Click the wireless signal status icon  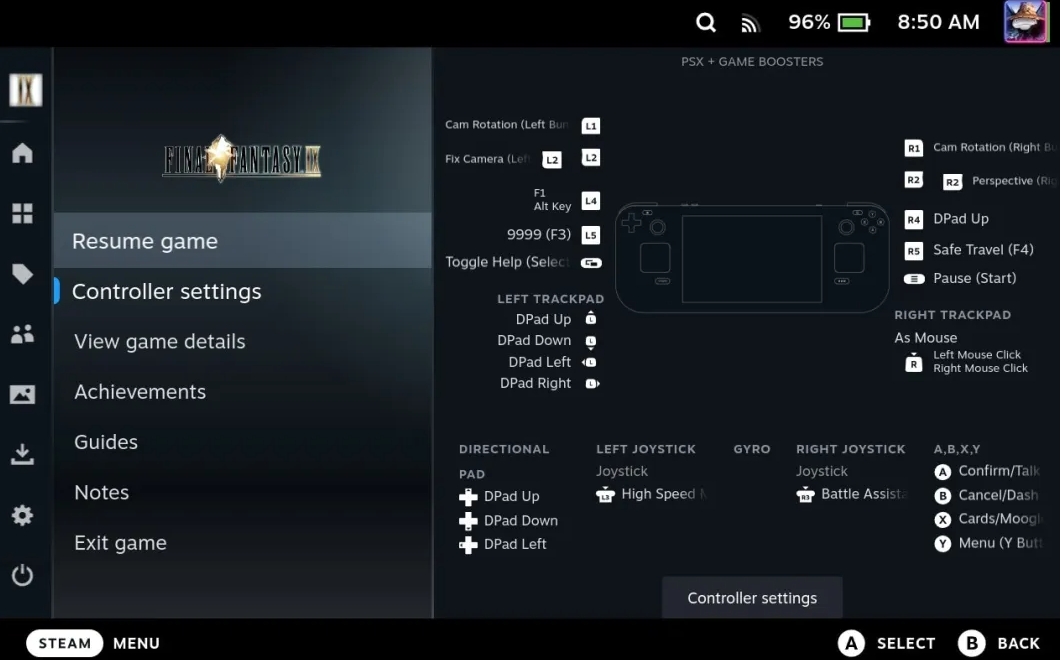(x=750, y=24)
